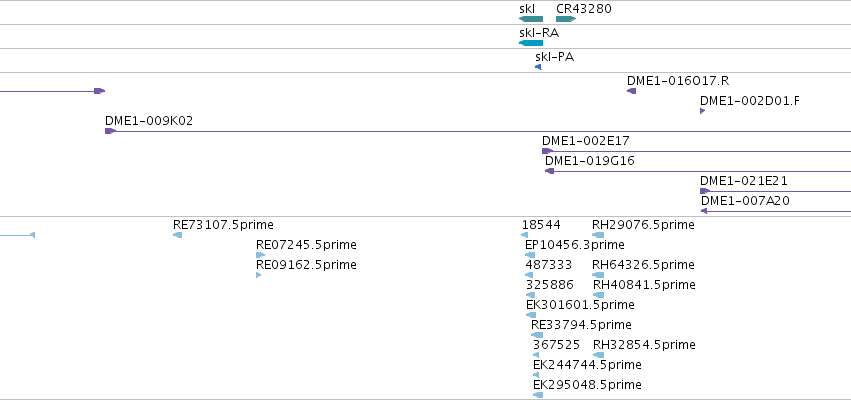Click the RH64326.5prime EST glyph

tap(598, 275)
